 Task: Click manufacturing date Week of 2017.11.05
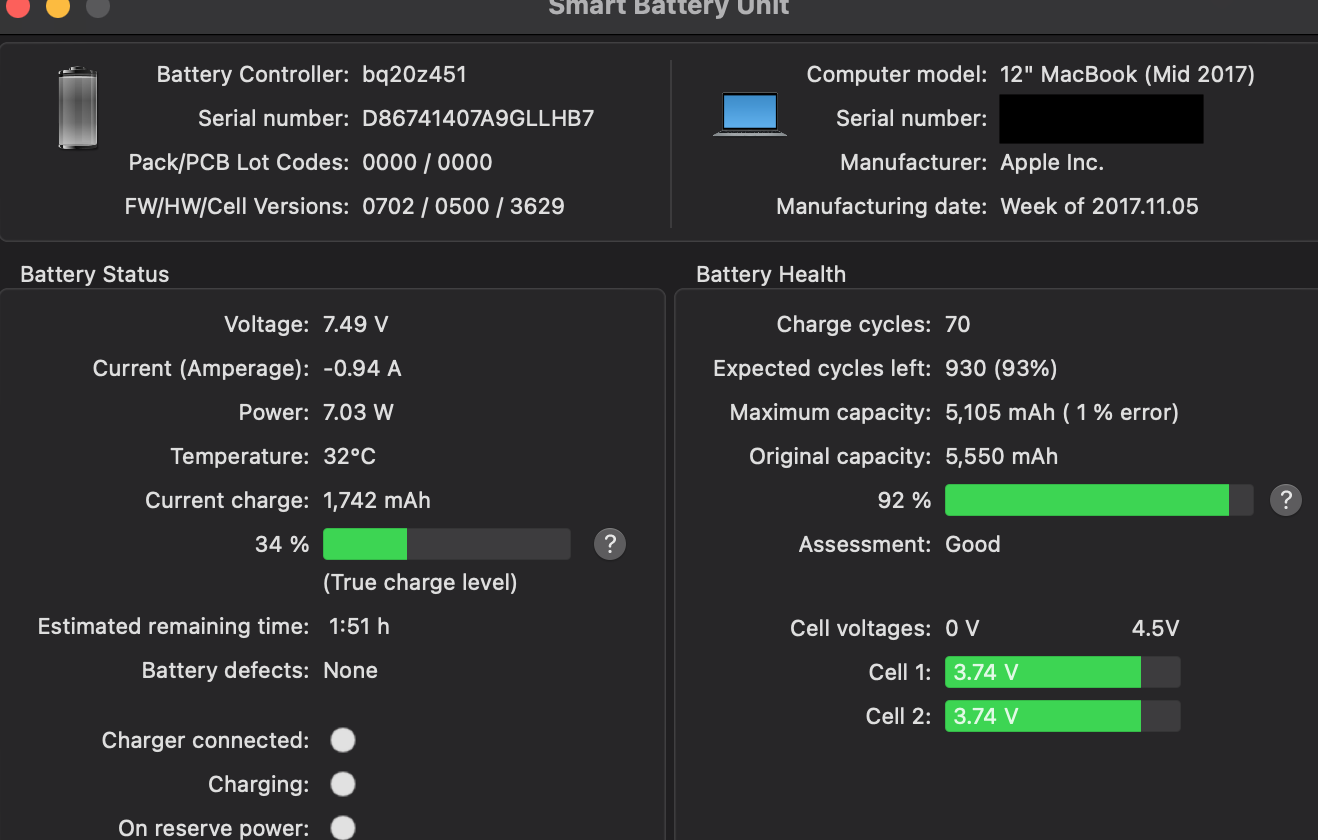1099,206
